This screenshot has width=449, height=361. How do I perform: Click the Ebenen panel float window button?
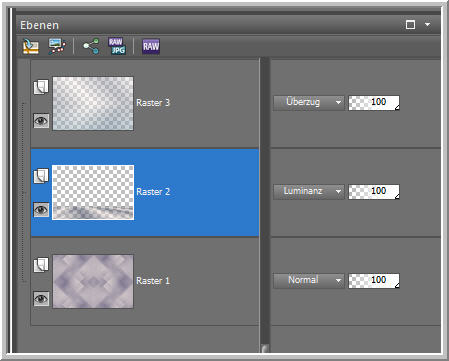pos(410,25)
